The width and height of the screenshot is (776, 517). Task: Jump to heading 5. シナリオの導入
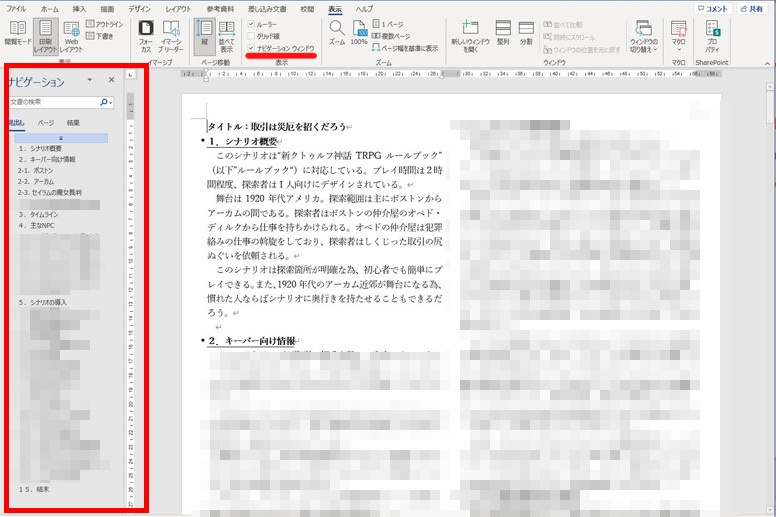(43, 302)
